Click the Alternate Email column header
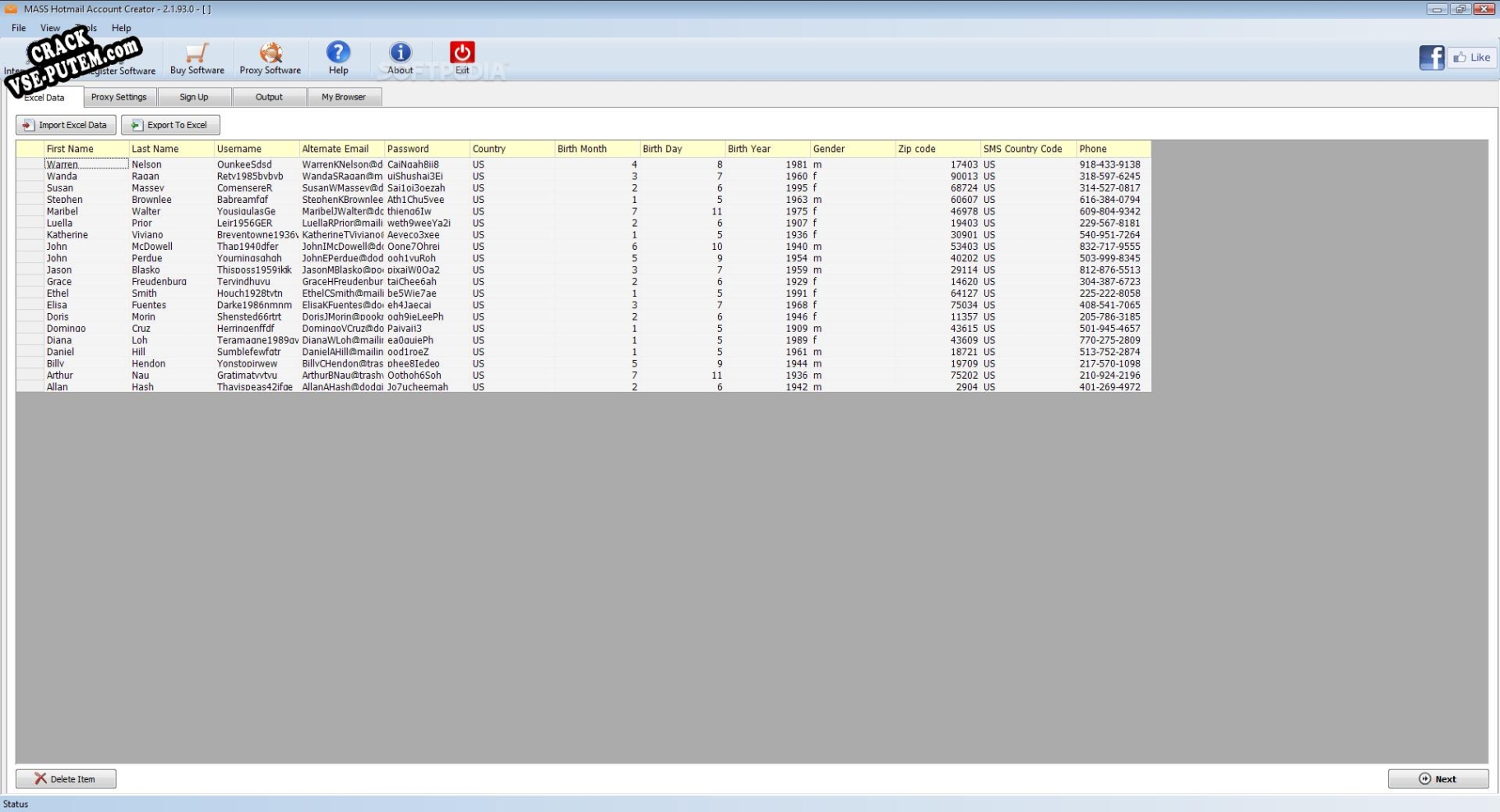1500x812 pixels. (342, 149)
